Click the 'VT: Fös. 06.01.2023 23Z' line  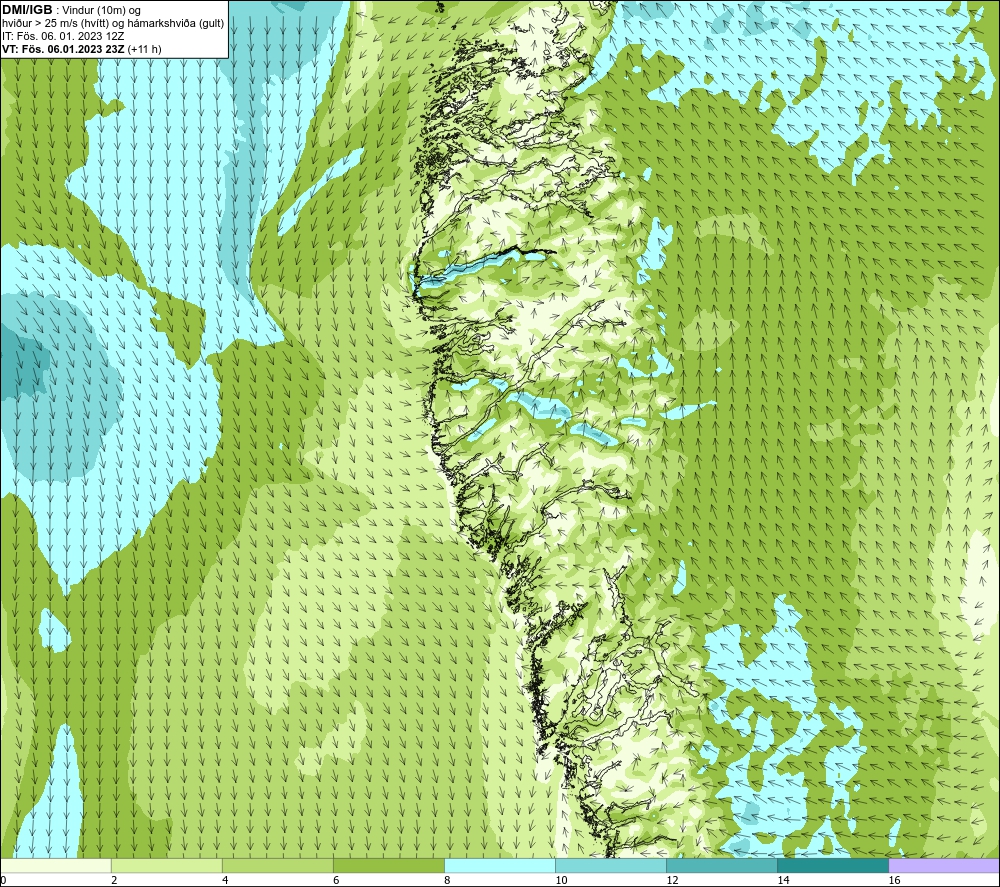(x=64, y=49)
